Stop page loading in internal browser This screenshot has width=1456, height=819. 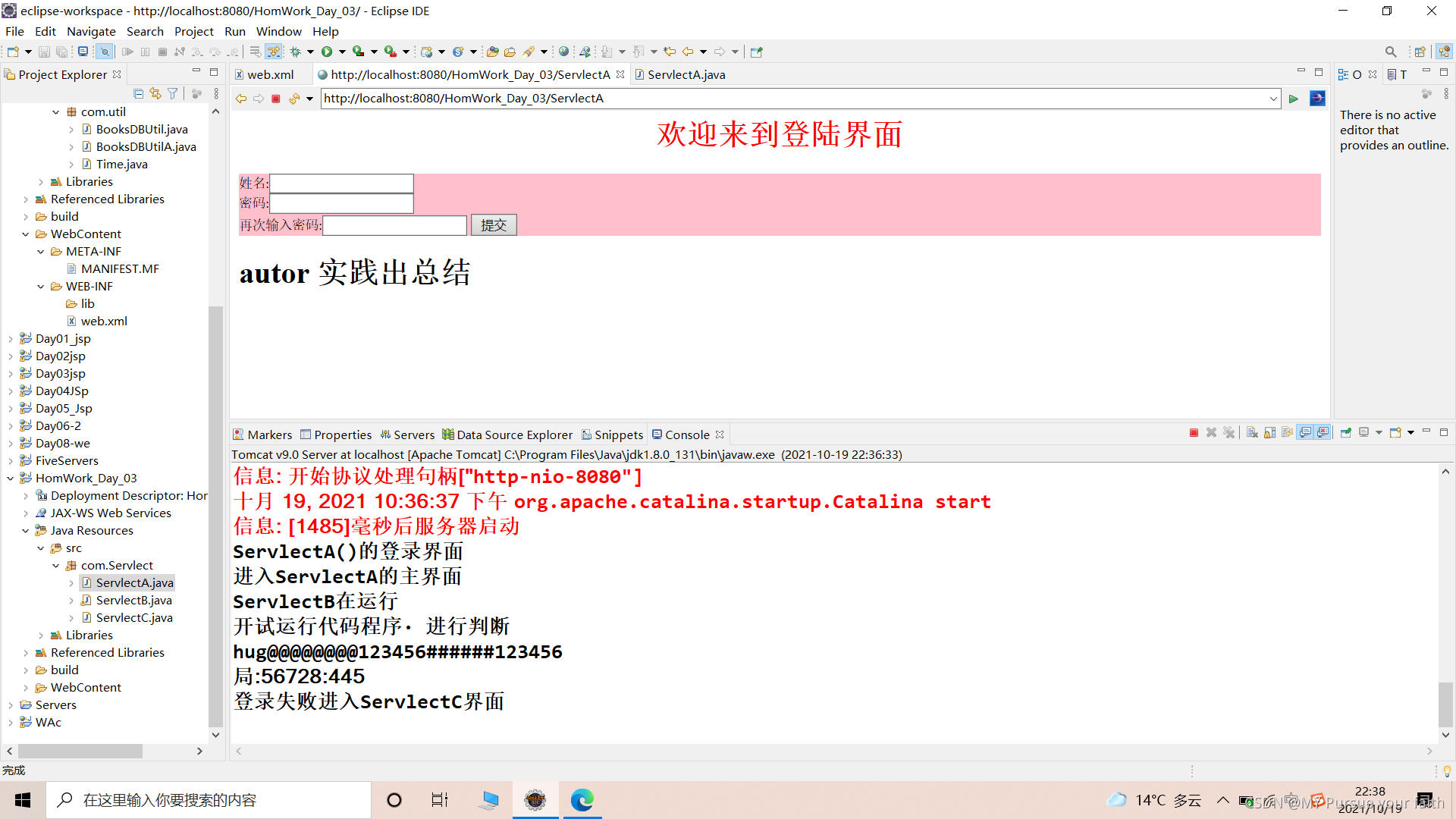click(276, 99)
